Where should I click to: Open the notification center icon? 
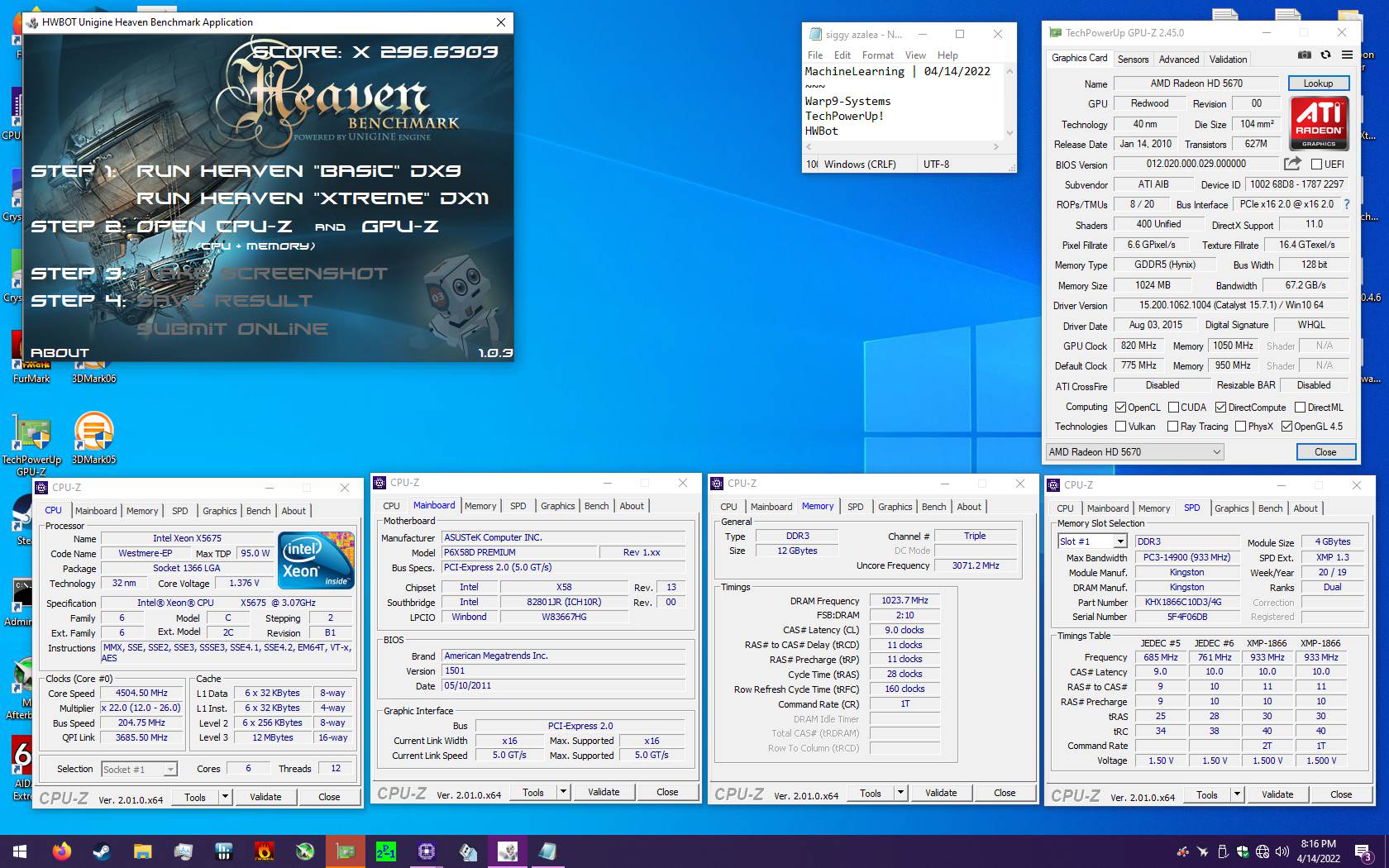[x=1364, y=851]
